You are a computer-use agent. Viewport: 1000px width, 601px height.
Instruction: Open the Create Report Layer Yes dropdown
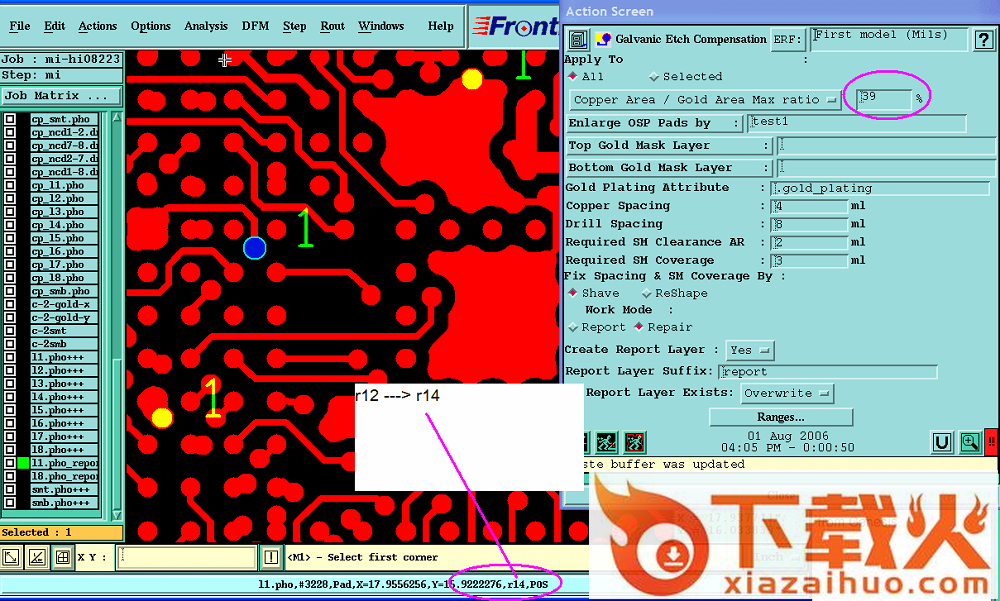[x=750, y=351]
